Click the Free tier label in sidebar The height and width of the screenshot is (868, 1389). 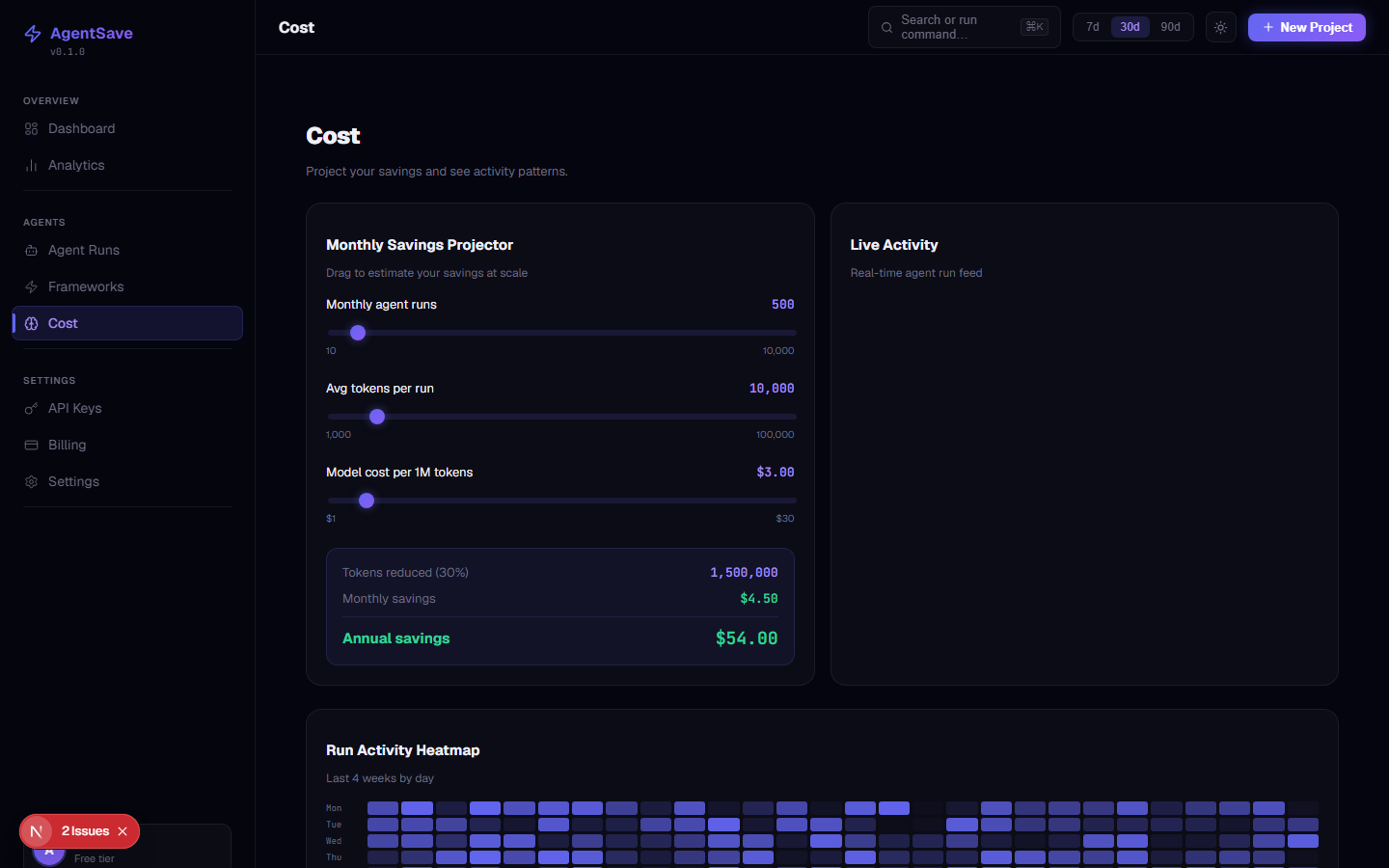click(x=95, y=858)
